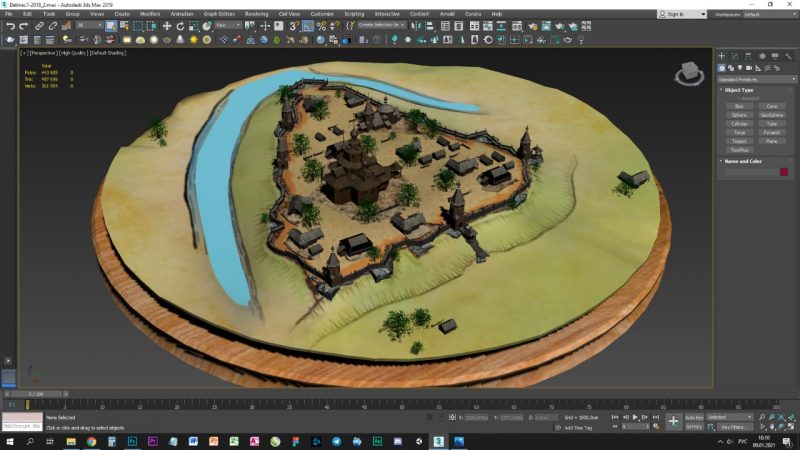Select the Move transform tool
Screen dimensions: 800x450
pyautogui.click(x=166, y=26)
